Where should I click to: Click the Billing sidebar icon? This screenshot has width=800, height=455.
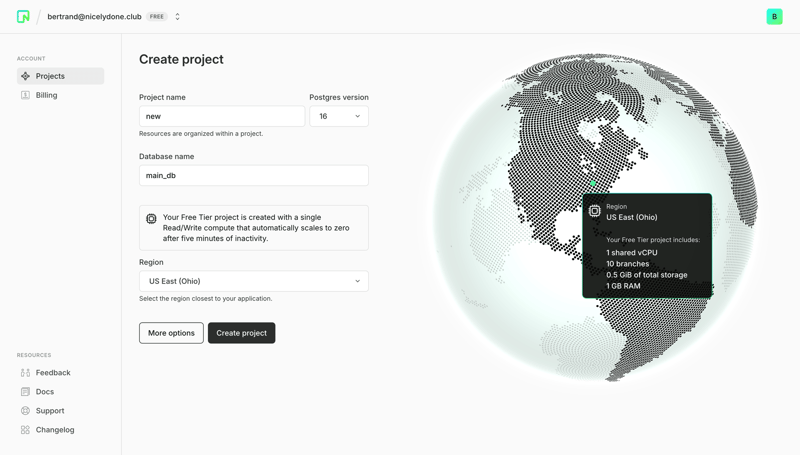(26, 95)
